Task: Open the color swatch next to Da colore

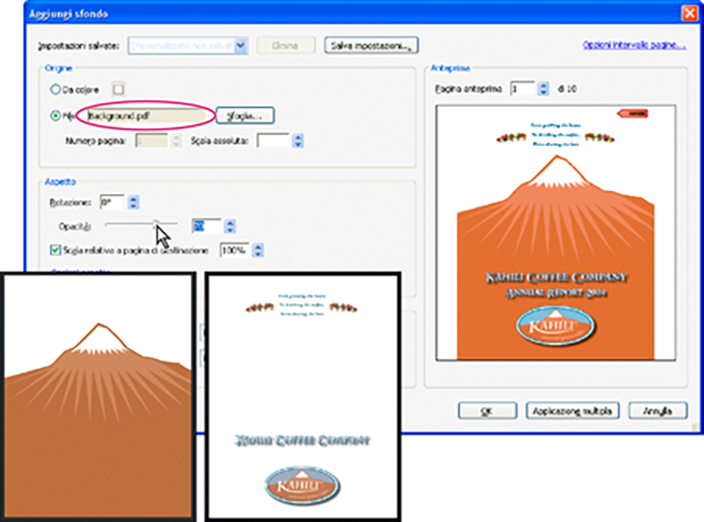Action: pyautogui.click(x=119, y=89)
